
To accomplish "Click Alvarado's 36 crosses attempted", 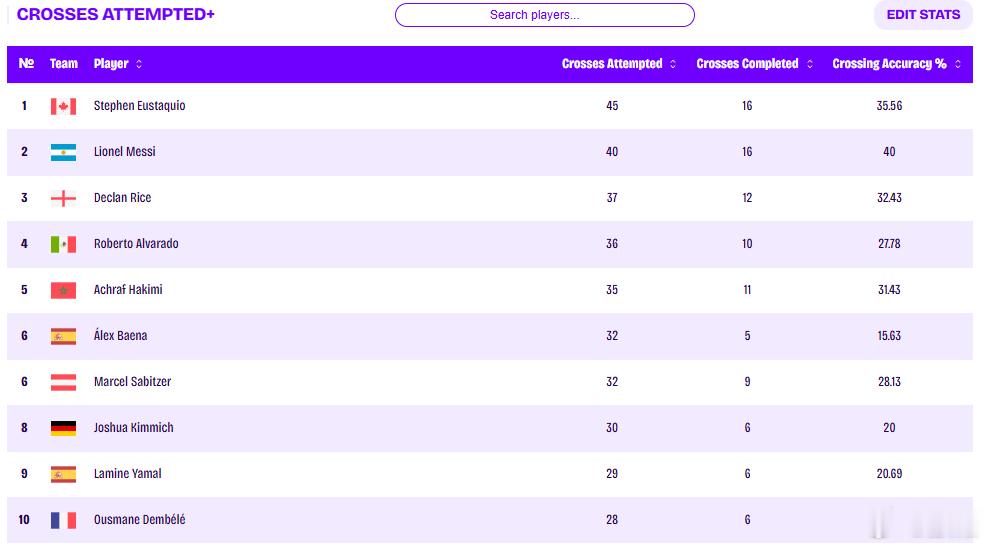I will 612,244.
